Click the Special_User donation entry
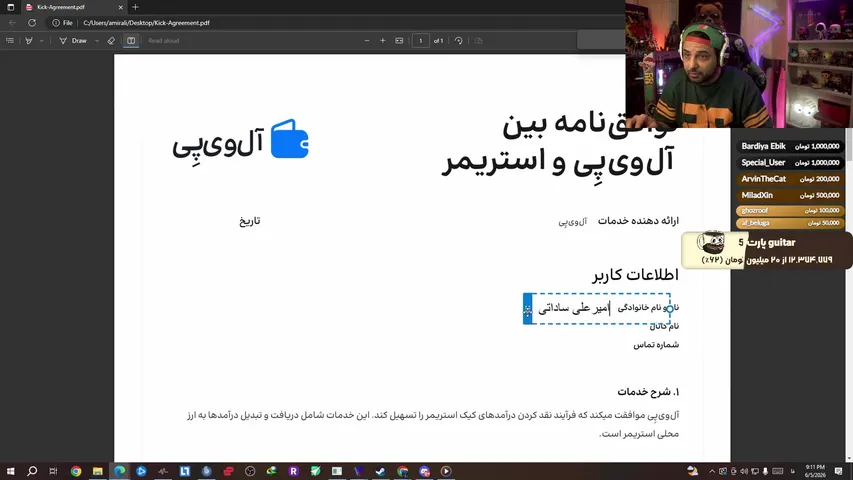Image resolution: width=853 pixels, height=480 pixels. (x=790, y=163)
